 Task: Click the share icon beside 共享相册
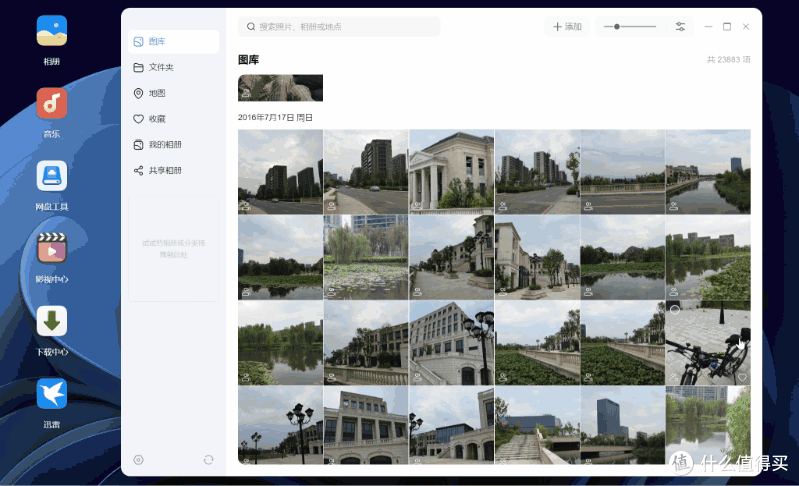[138, 170]
